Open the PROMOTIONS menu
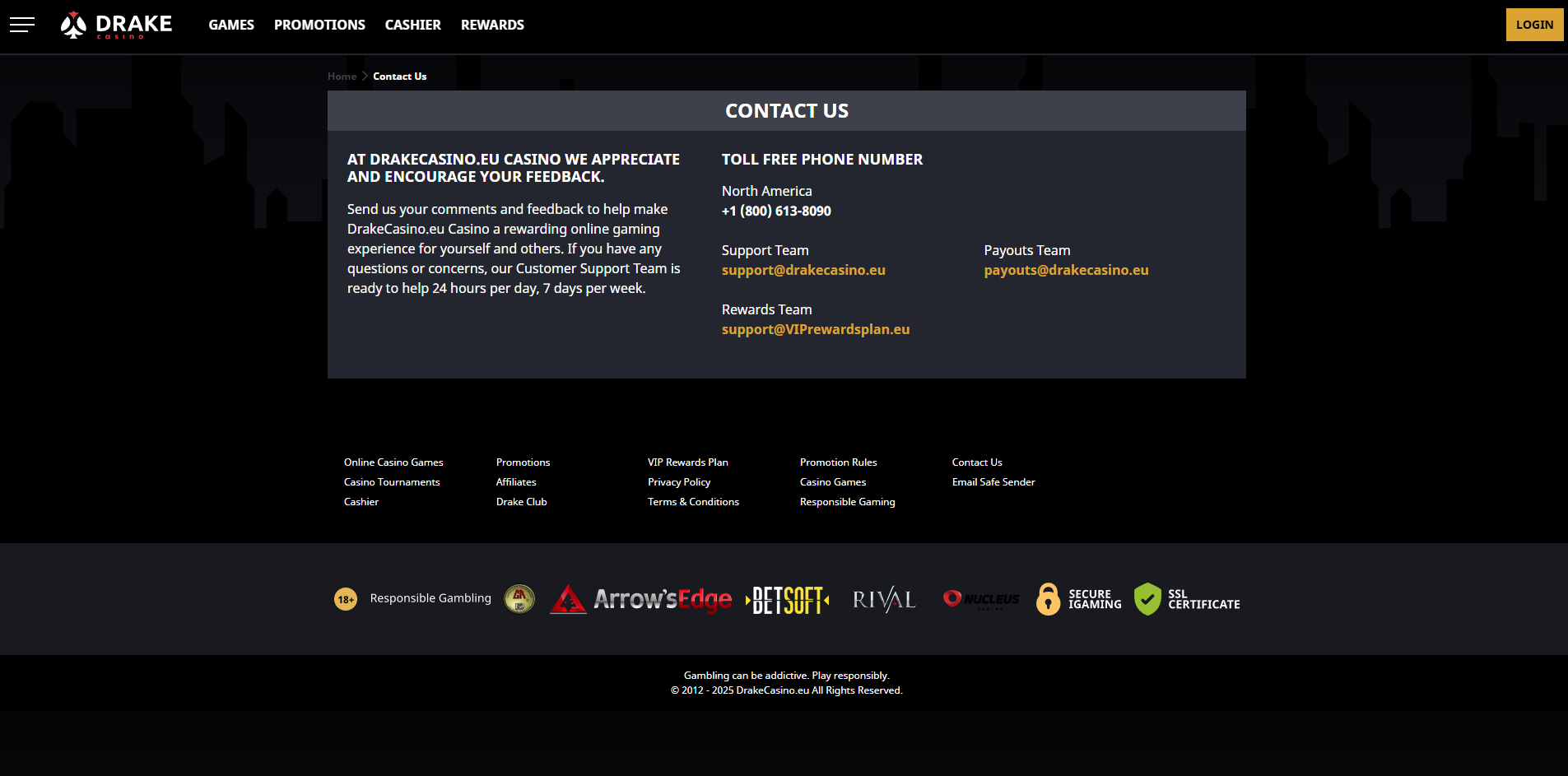The width and height of the screenshot is (1568, 776). pyautogui.click(x=319, y=25)
